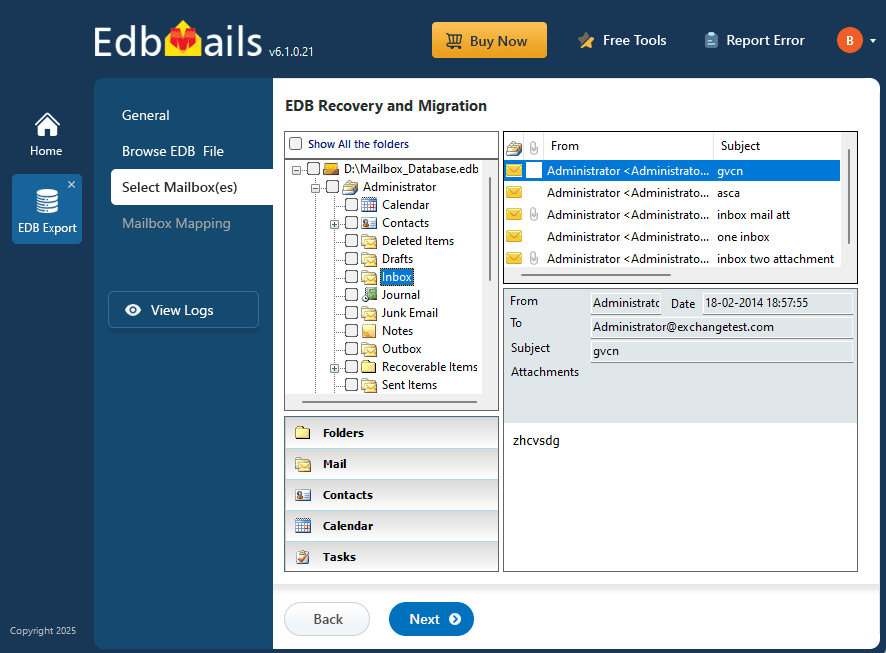Click the Date field 18-02-2014 18:57:55
This screenshot has height=653, width=886.
click(778, 303)
